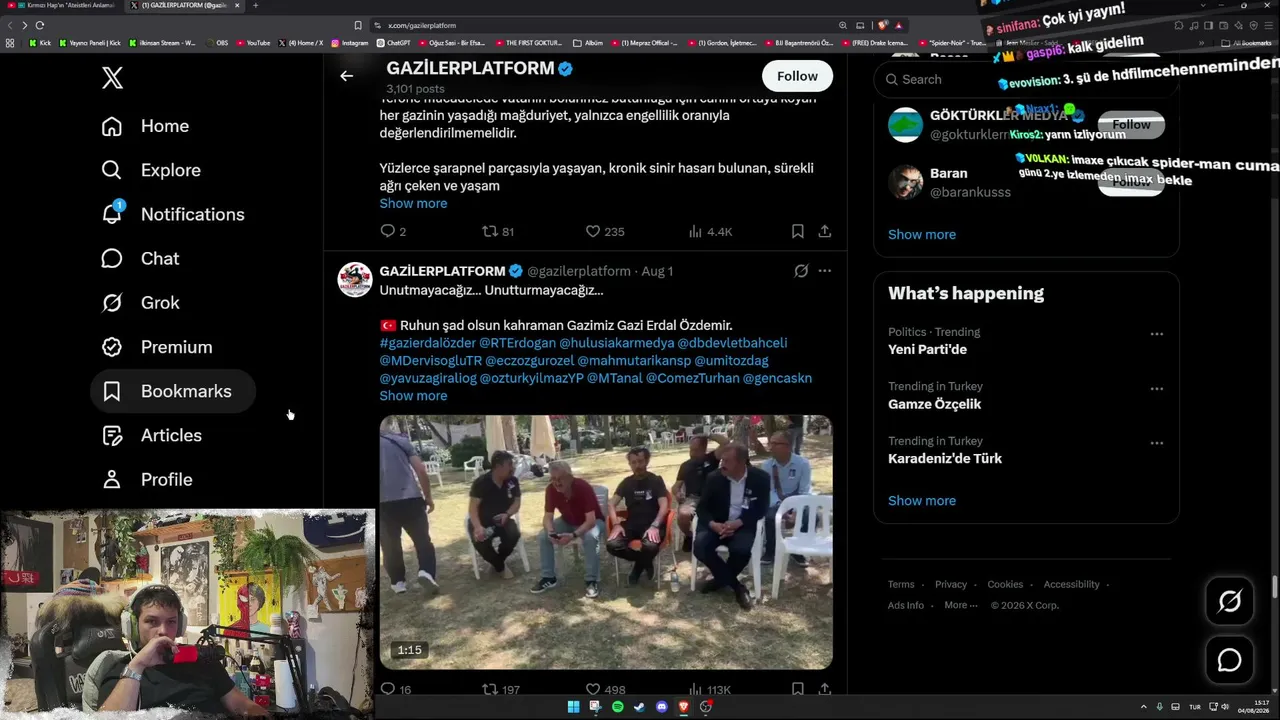Open Notifications in the sidebar
Image resolution: width=1280 pixels, height=720 pixels.
[173, 214]
